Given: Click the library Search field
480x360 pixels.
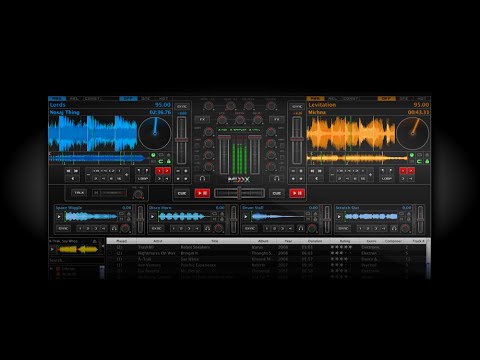Looking at the screenshot, I should (x=75, y=260).
